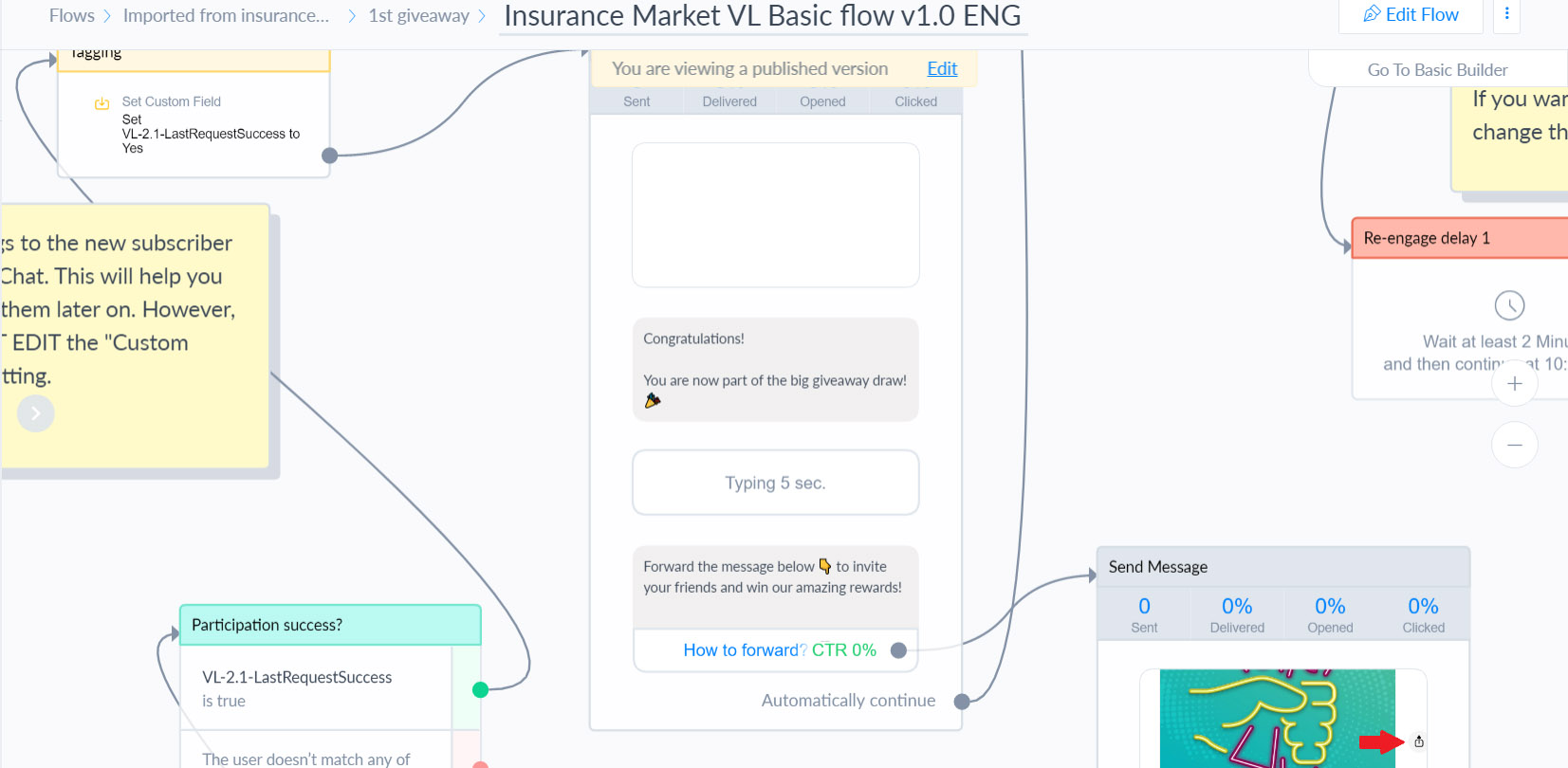Click the Sent 0 stat in Send Message
The width and height of the screenshot is (1568, 768).
click(x=1144, y=614)
